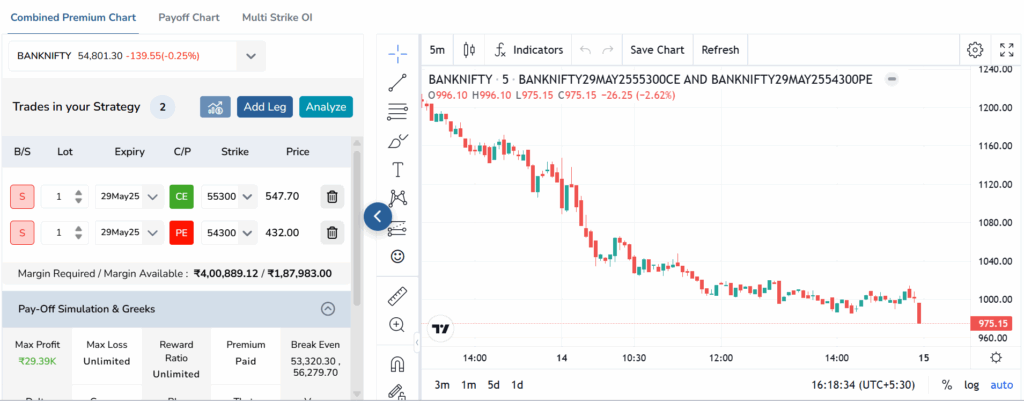Viewport: 1024px width, 401px height.
Task: Open the Fibonacci/horizontal lines tool
Action: point(397,112)
